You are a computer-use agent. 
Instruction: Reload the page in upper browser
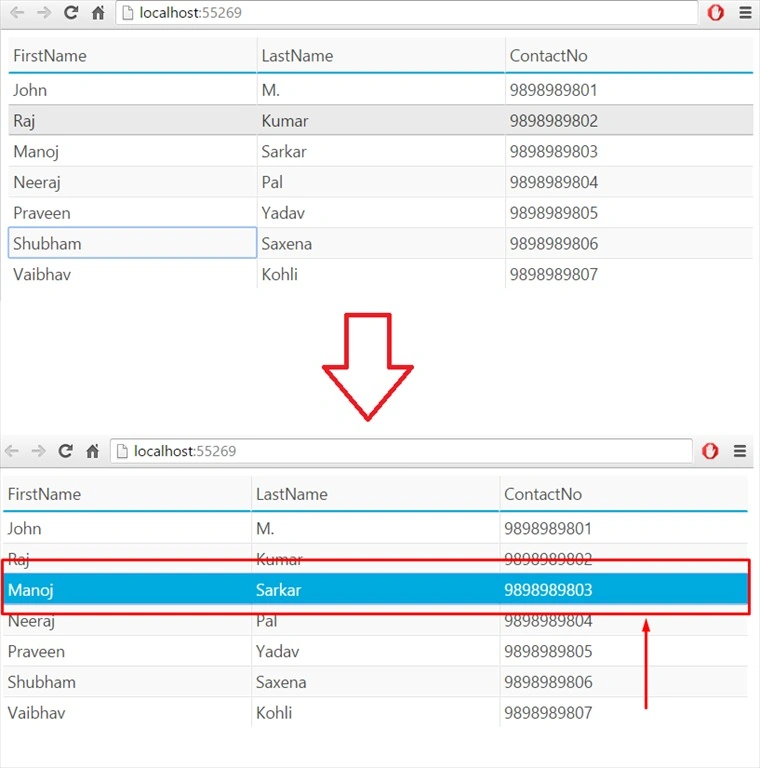(x=71, y=13)
